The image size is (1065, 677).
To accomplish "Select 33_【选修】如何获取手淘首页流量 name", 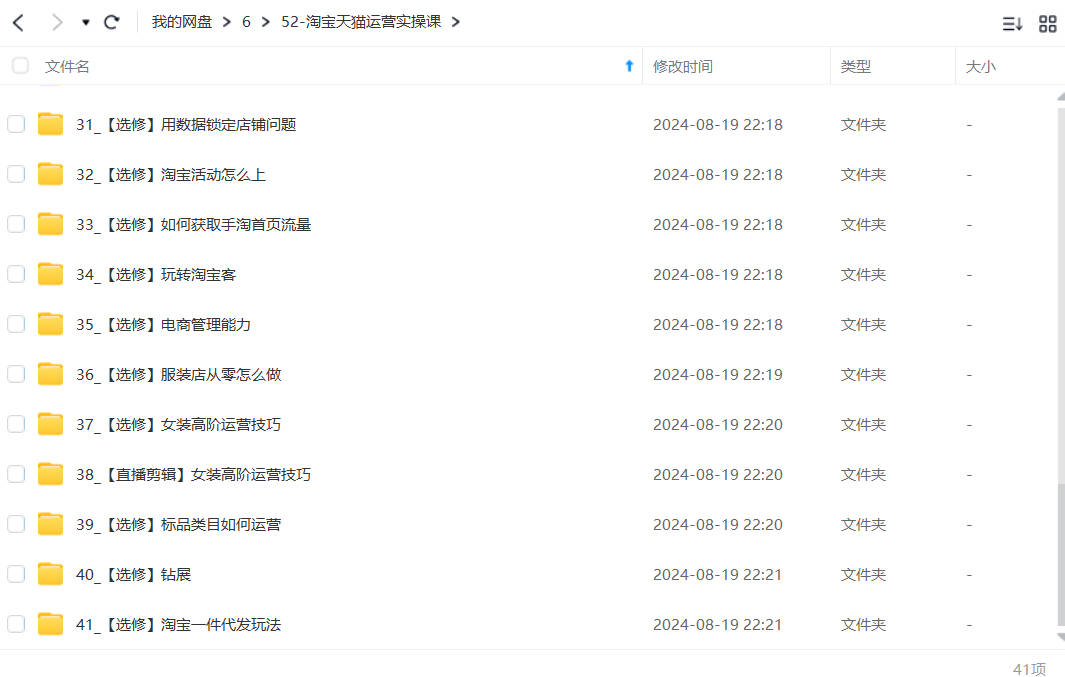I will point(194,225).
